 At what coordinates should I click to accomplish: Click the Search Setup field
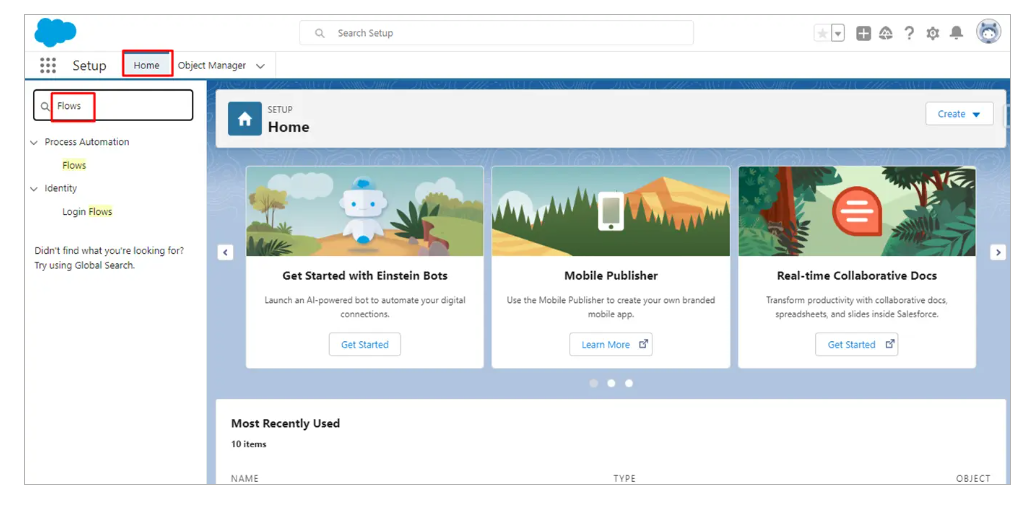[x=496, y=33]
